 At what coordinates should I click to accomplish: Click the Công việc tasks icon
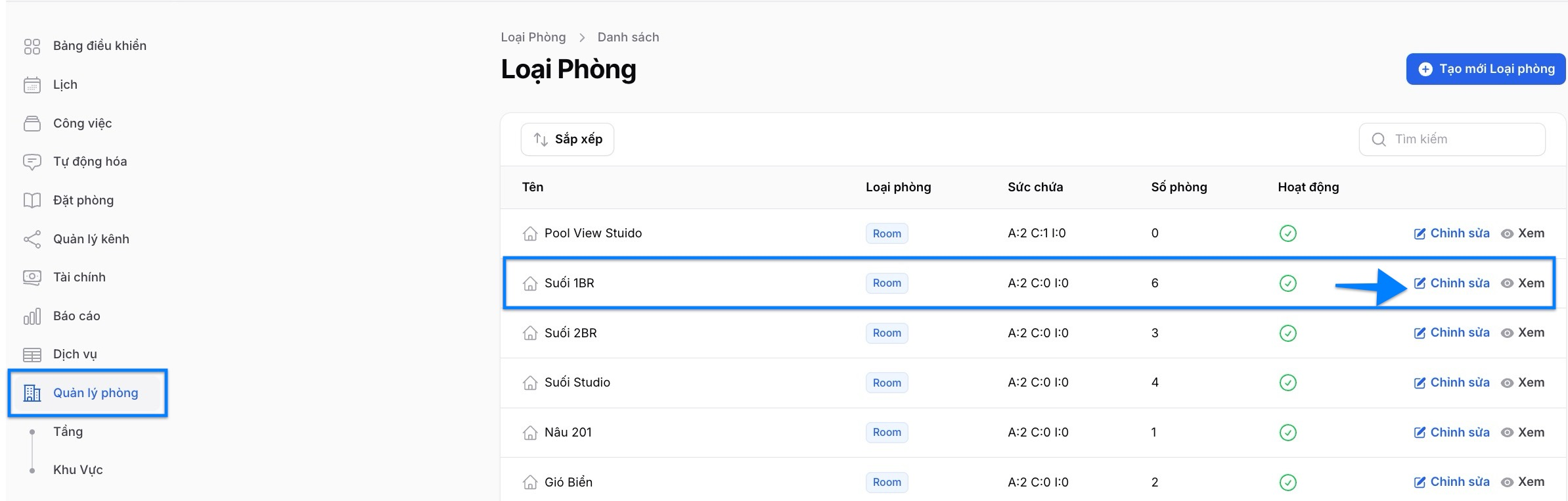point(32,124)
